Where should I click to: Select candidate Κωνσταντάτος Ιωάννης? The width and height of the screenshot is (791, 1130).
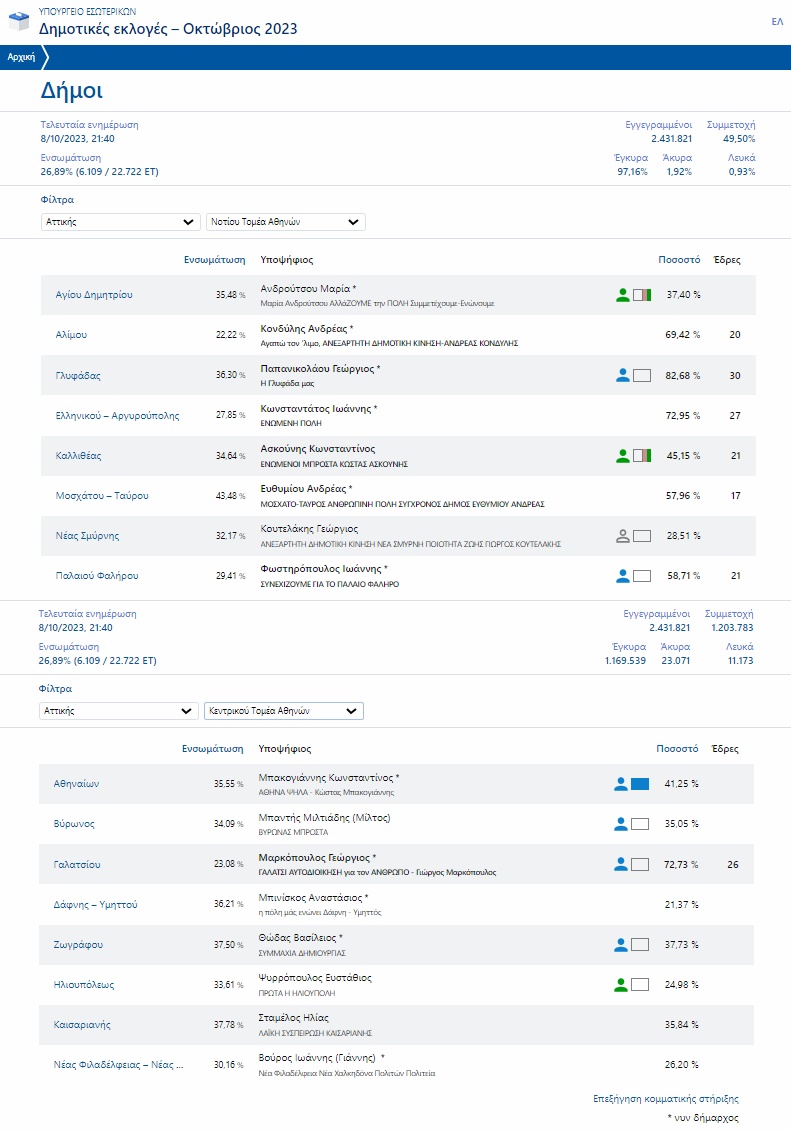coord(318,409)
